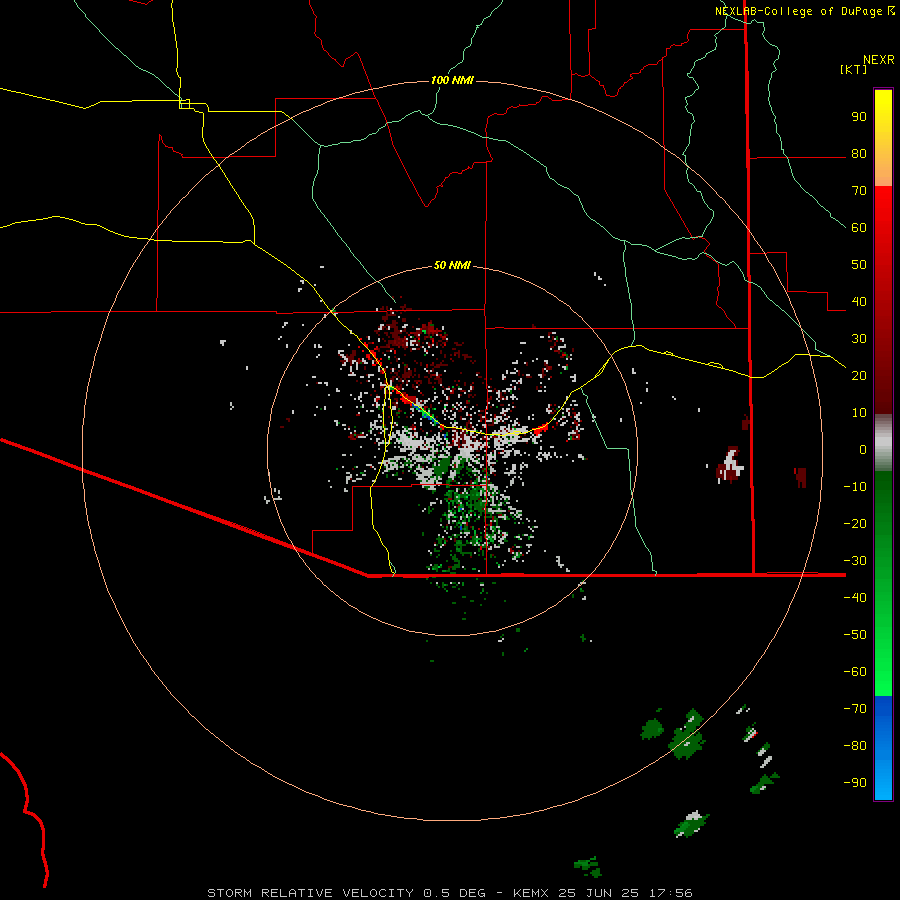This screenshot has width=900, height=900.
Task: Select the 70 value on the velocity scale
Action: (859, 191)
